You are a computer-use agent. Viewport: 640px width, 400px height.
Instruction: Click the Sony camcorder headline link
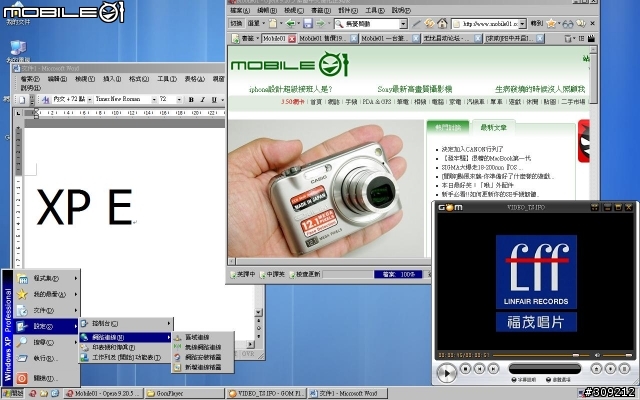pyautogui.click(x=414, y=89)
